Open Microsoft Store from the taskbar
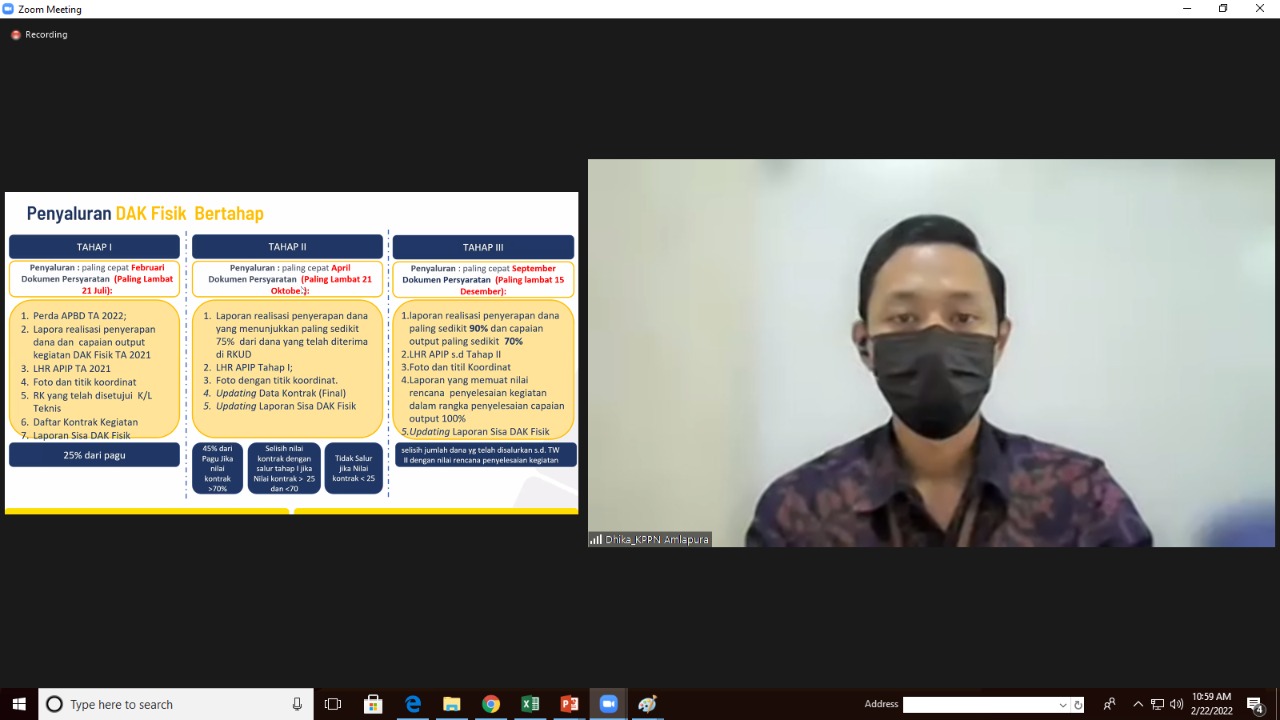This screenshot has width=1280, height=720. (x=373, y=704)
